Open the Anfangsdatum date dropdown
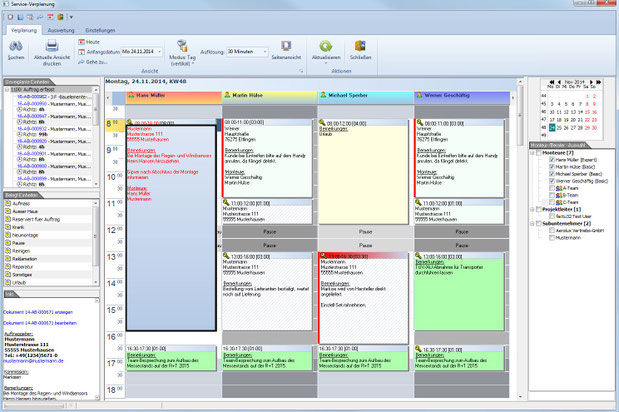 point(159,52)
